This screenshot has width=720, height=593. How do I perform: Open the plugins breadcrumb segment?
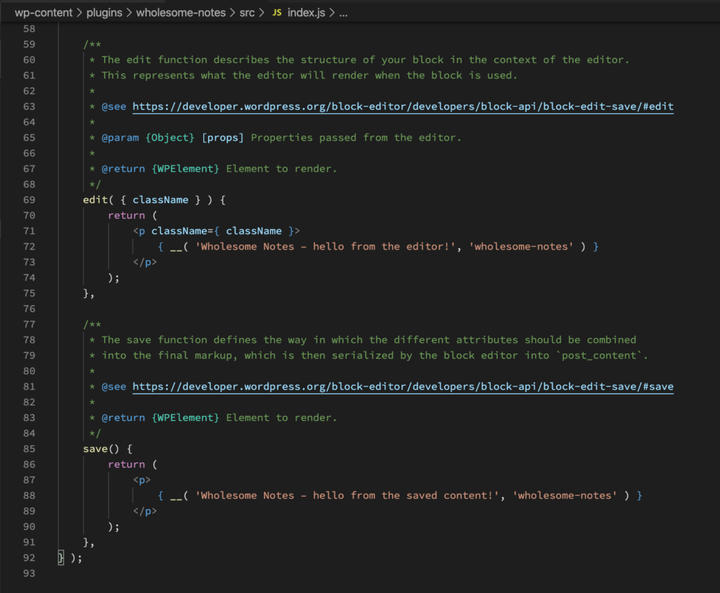click(104, 13)
